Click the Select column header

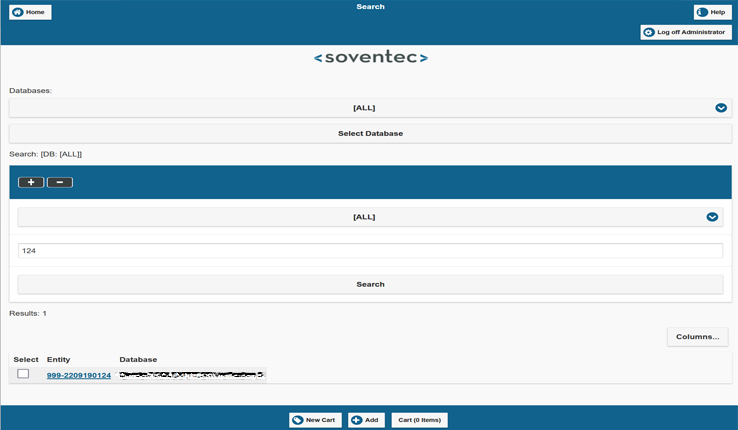pos(26,359)
